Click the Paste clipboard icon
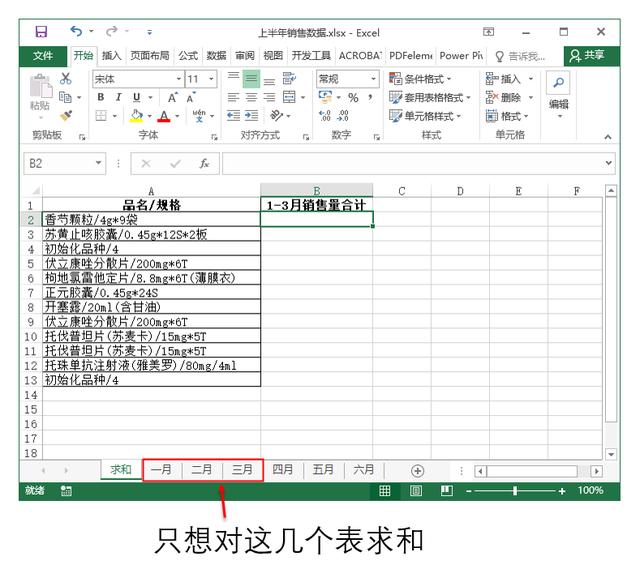 click(x=41, y=87)
